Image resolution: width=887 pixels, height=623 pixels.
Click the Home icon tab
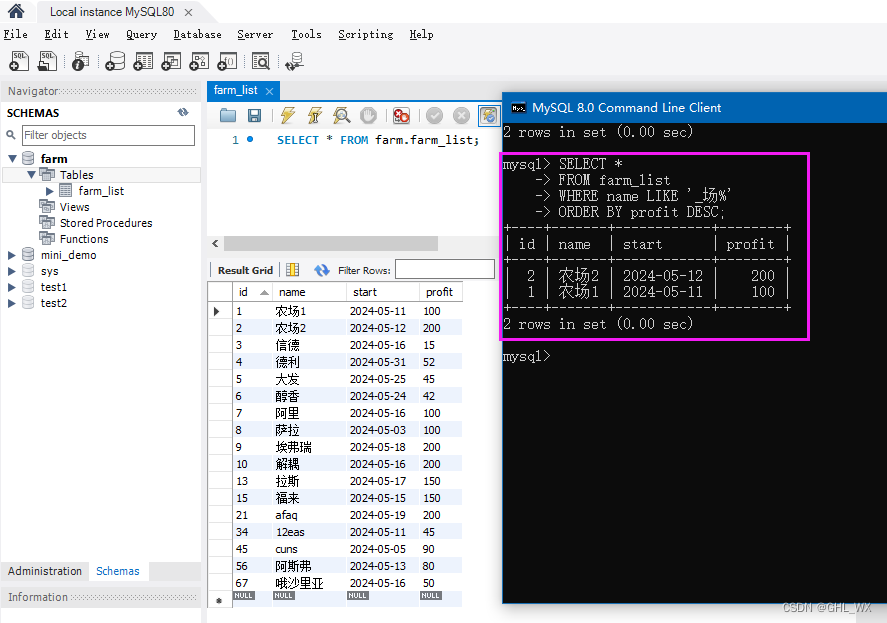(16, 11)
